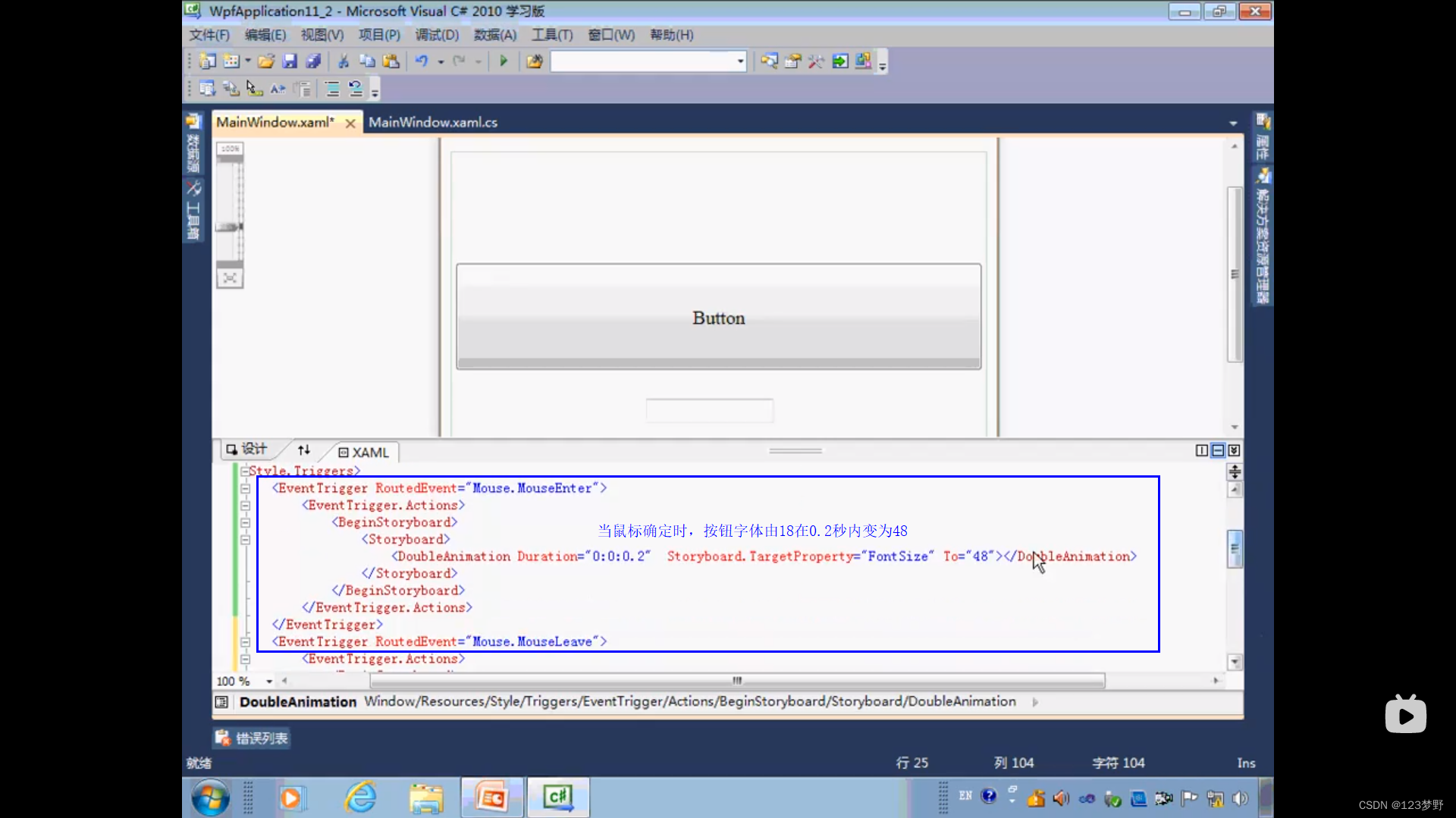Click the Extension Manager toolbar icon
The height and width of the screenshot is (818, 1456).
tap(863, 61)
